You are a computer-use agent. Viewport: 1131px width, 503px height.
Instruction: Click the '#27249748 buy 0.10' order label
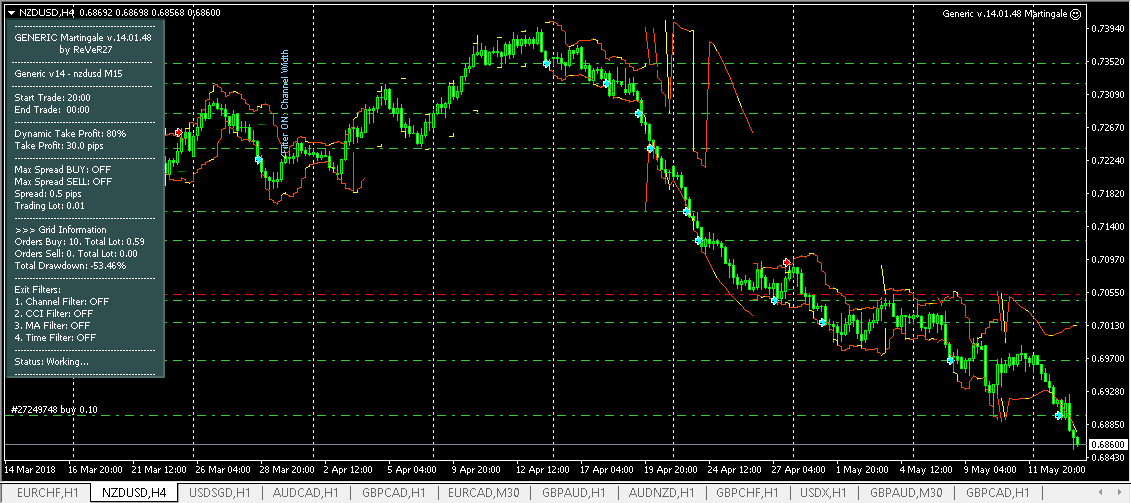[55, 410]
